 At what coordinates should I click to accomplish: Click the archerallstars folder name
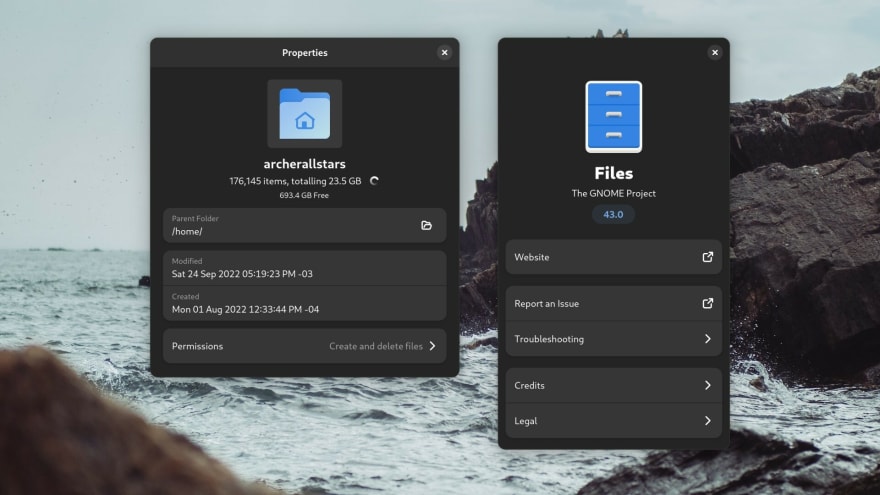coord(305,164)
